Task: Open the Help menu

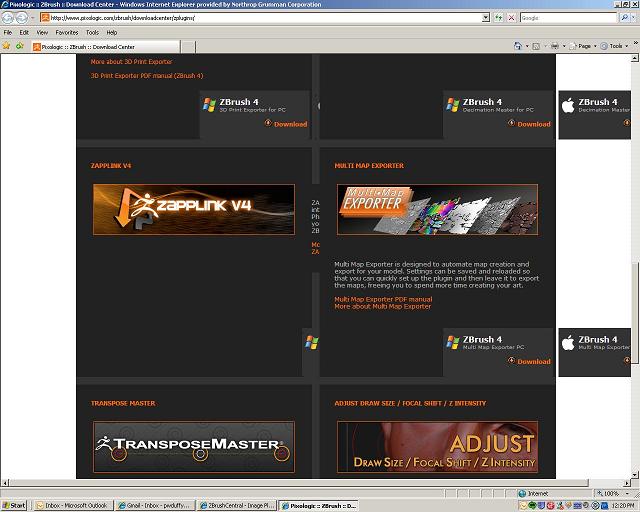Action: [x=112, y=32]
